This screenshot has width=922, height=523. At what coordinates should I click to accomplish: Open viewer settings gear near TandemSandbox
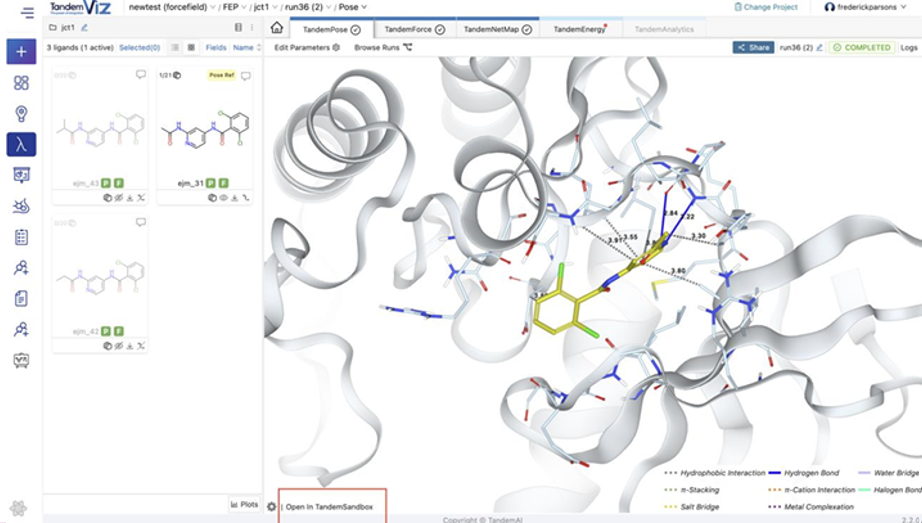(x=271, y=507)
